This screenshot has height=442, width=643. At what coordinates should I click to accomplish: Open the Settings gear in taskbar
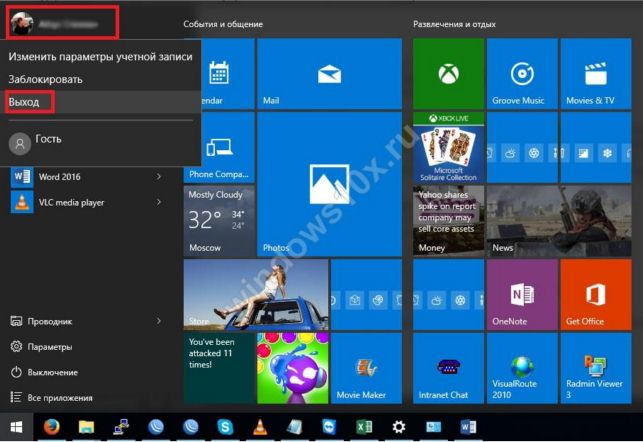coord(399,427)
